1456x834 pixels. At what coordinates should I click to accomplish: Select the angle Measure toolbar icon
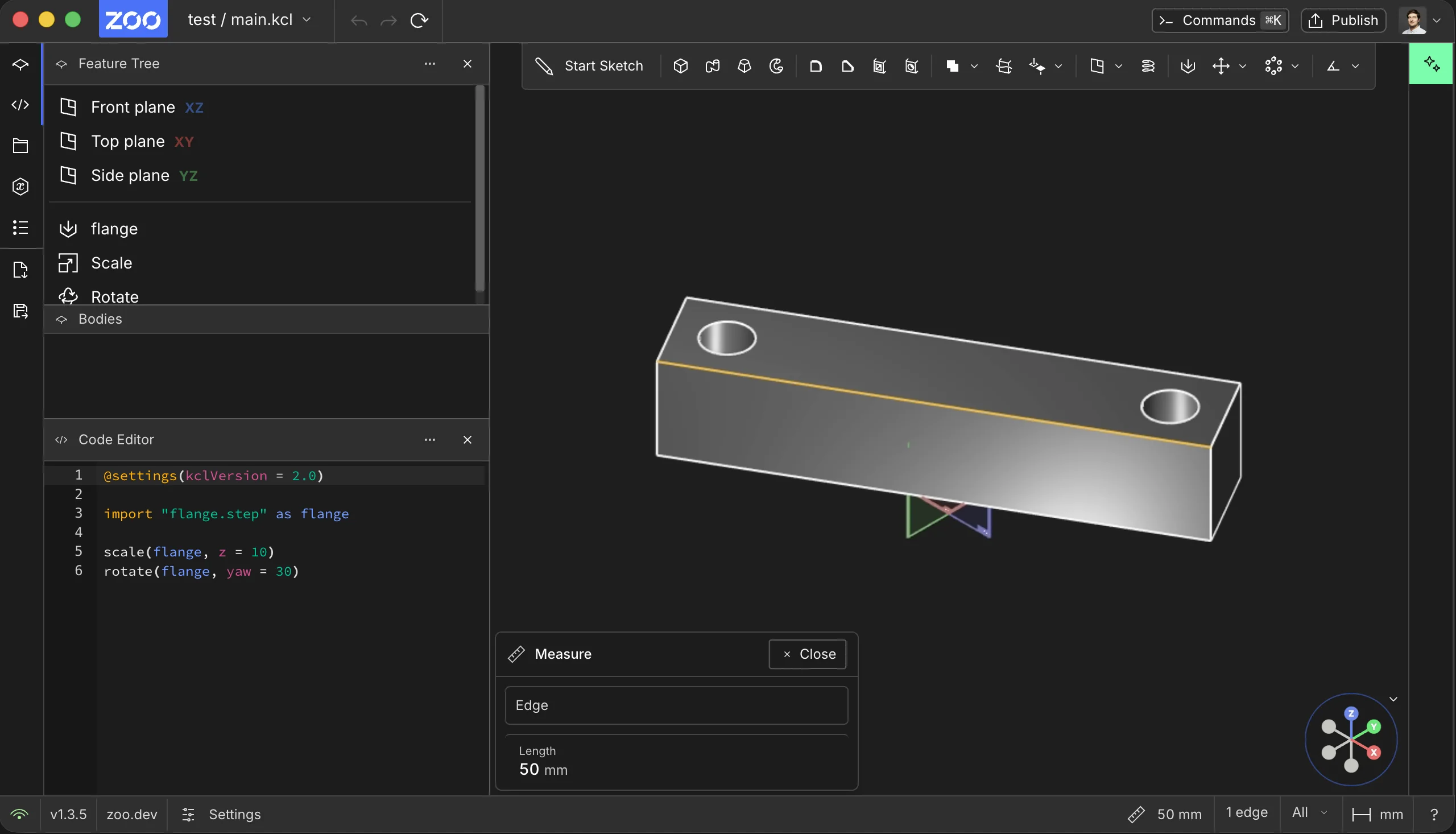click(1334, 66)
